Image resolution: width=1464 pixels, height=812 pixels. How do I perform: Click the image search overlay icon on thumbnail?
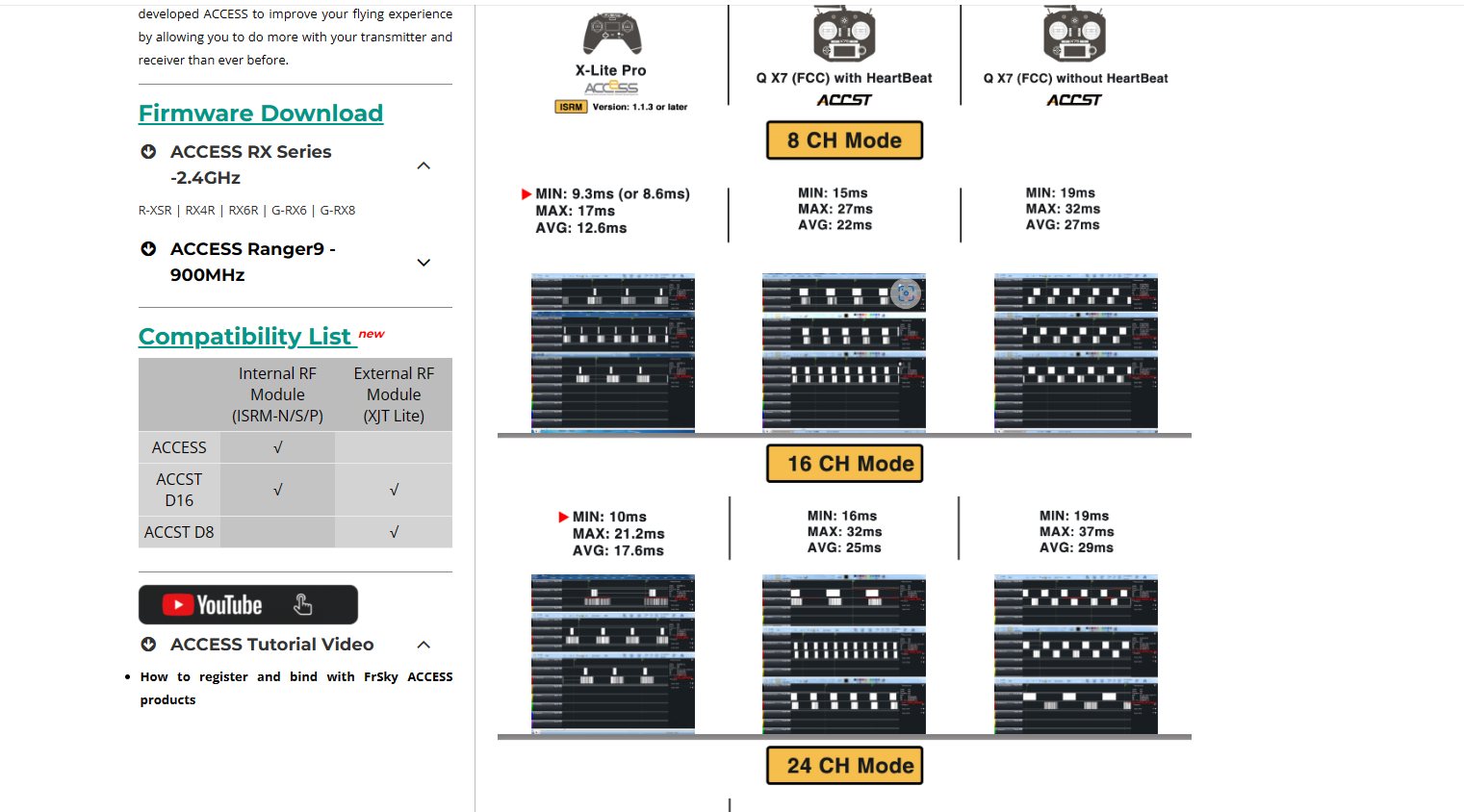(x=906, y=293)
